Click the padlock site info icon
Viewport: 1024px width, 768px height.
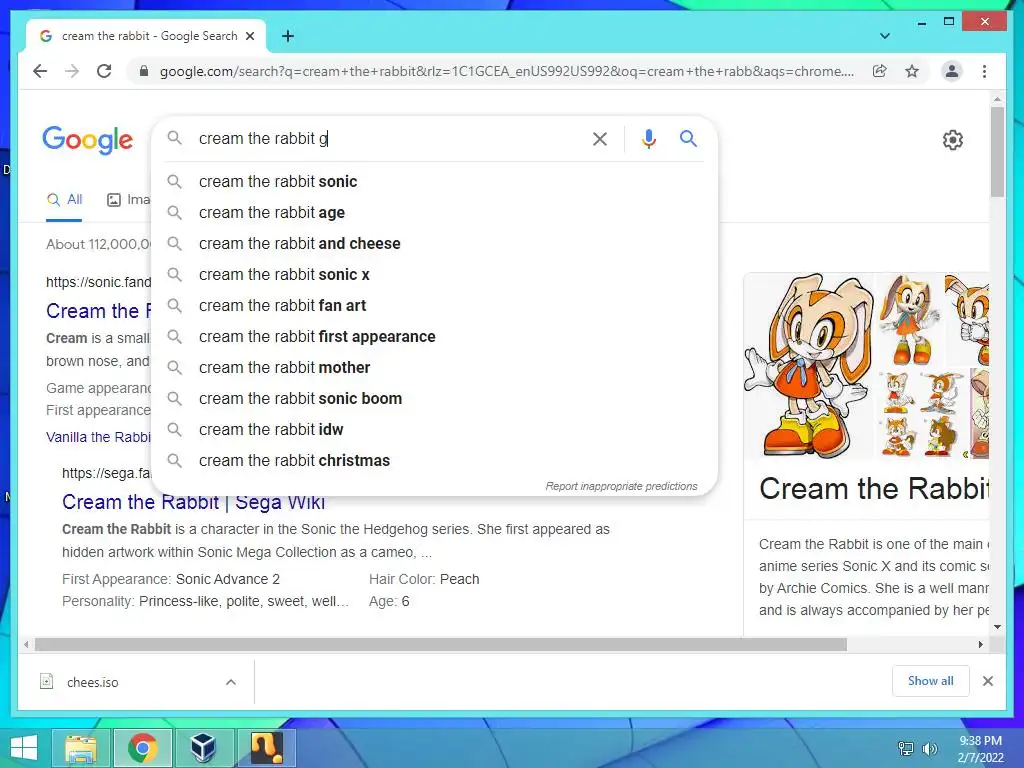144,71
